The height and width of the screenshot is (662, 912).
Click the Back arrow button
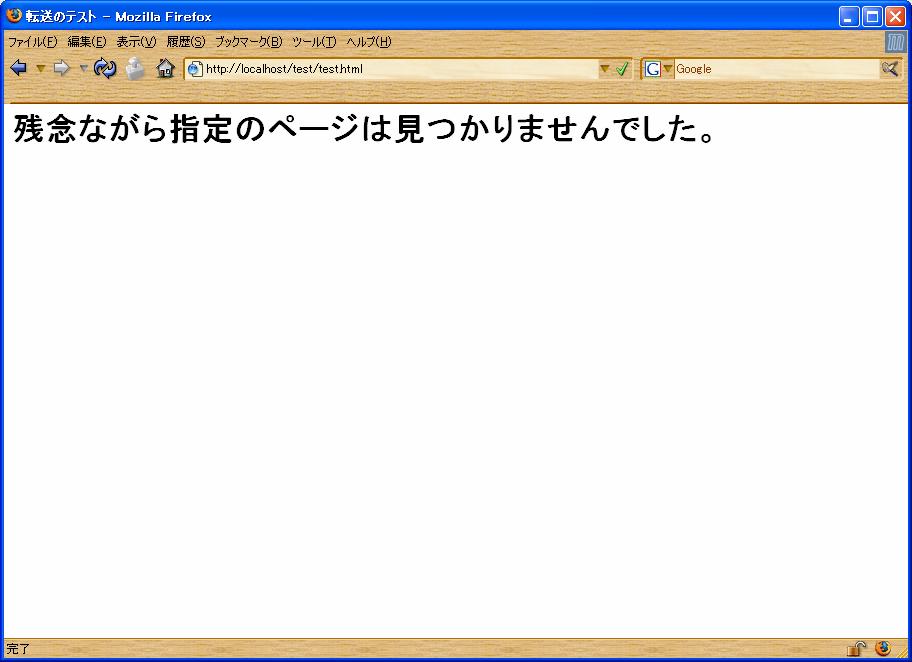click(x=18, y=68)
